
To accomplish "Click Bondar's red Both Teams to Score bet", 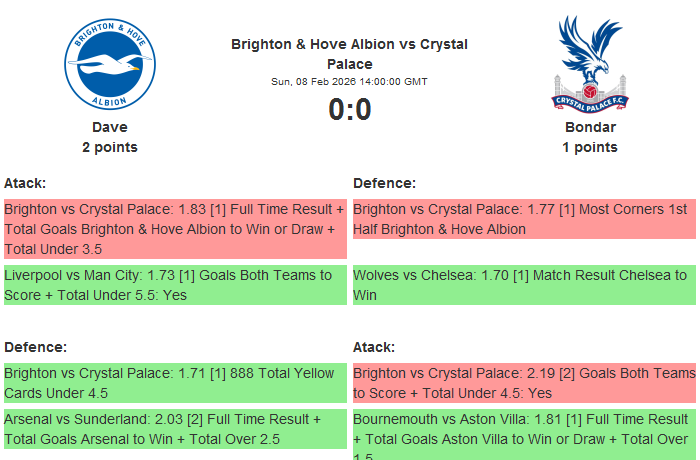I will pos(524,383).
